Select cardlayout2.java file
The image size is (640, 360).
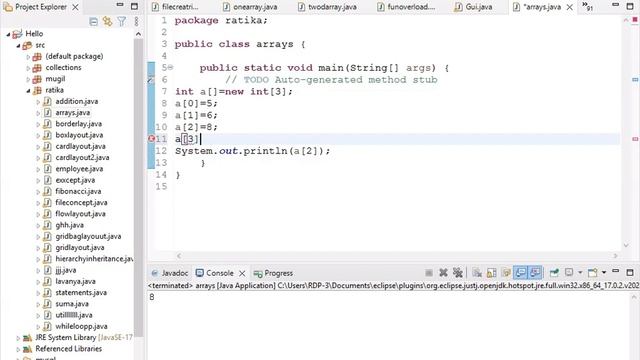coord(82,158)
